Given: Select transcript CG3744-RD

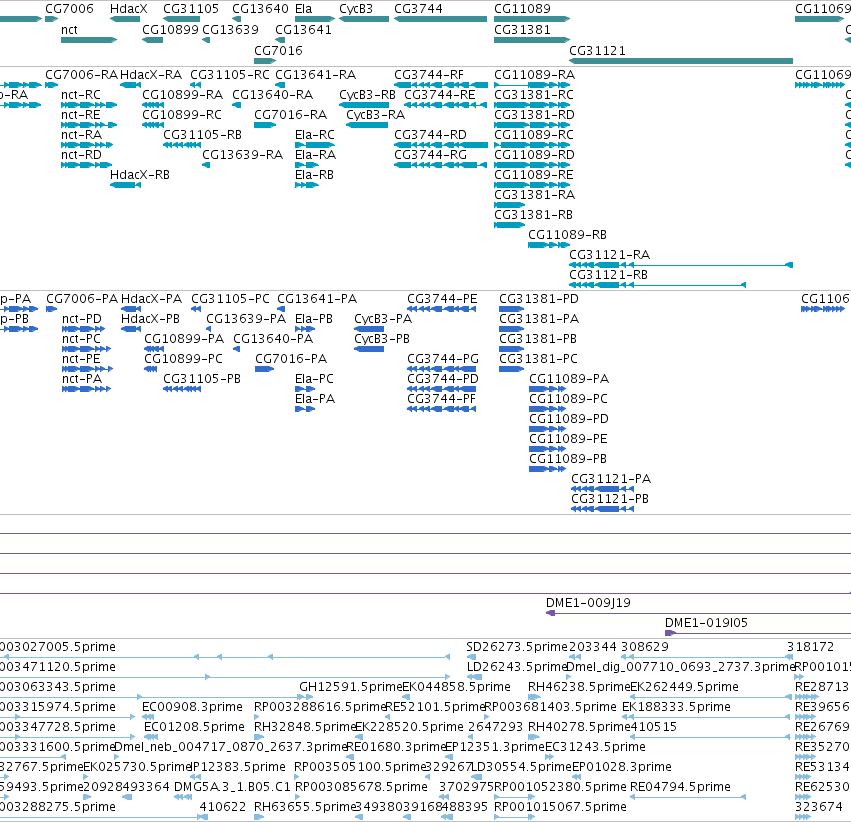Looking at the screenshot, I should point(441,145).
